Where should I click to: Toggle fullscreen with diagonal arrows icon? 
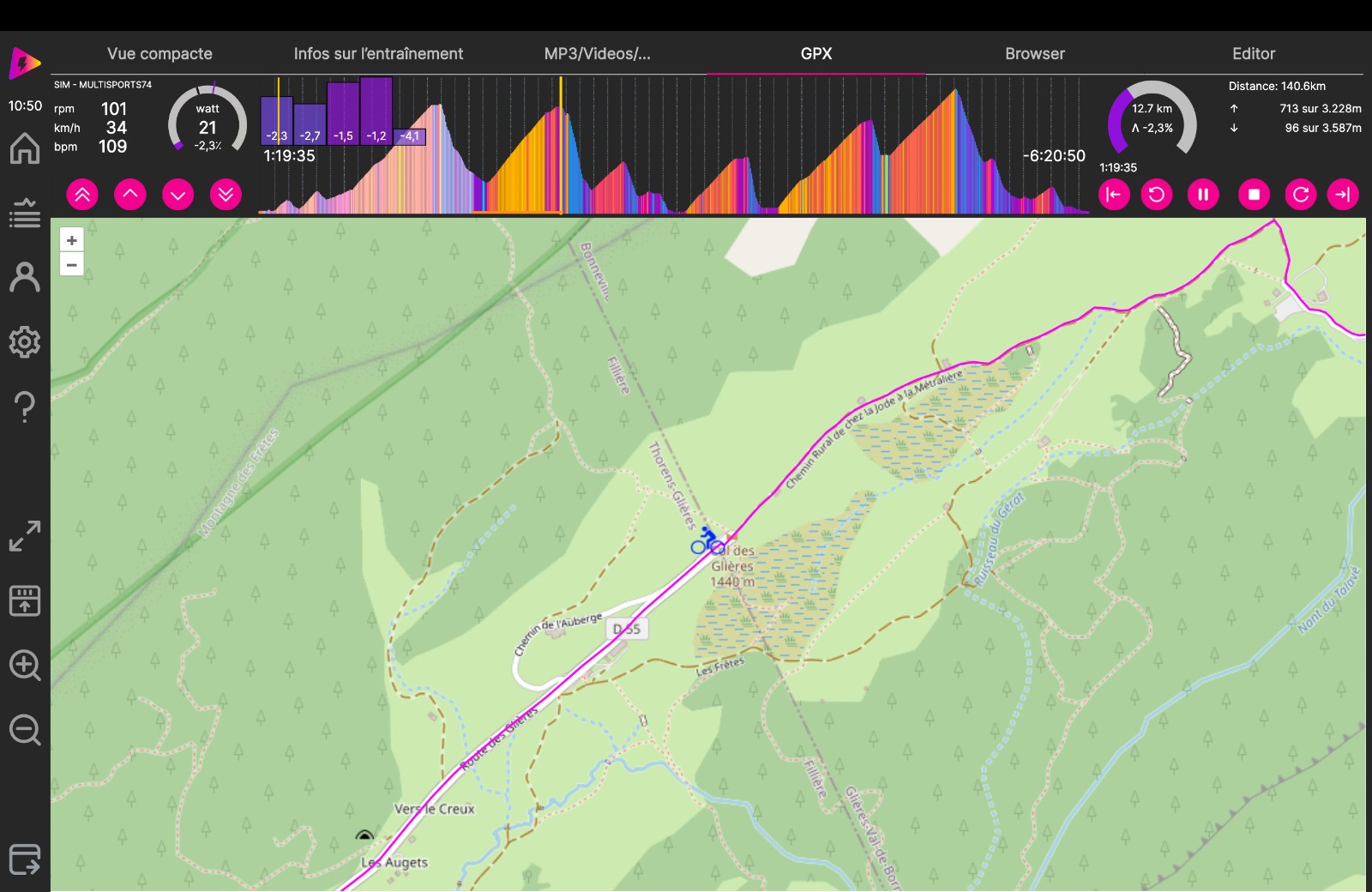pyautogui.click(x=25, y=536)
